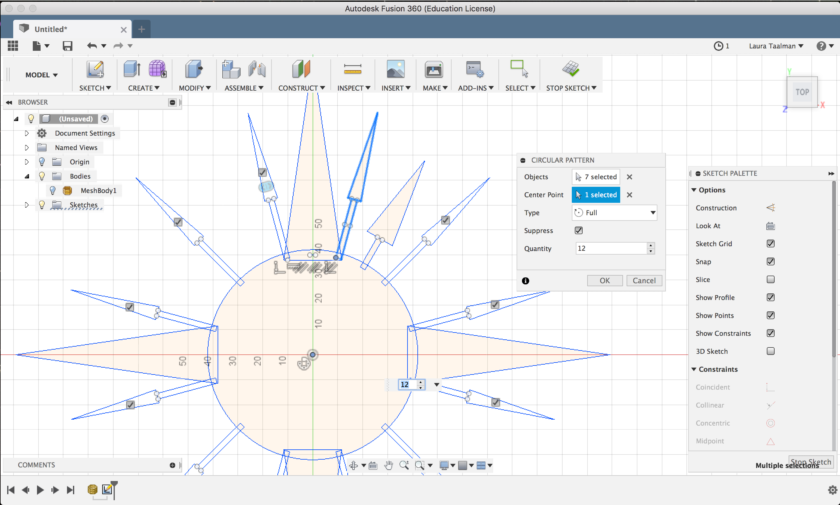Click Cancel in Circular Pattern dialog
This screenshot has height=505, width=840.
click(x=643, y=281)
